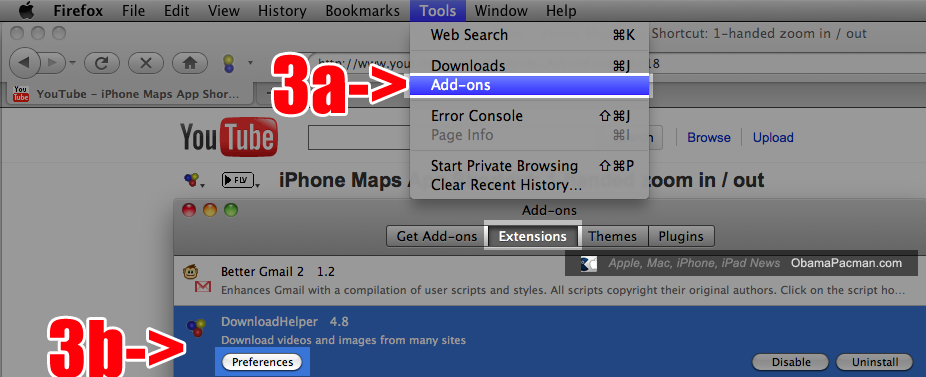926x377 pixels.
Task: Click the DownloadHelper 4.8 extension name
Action: coord(285,322)
